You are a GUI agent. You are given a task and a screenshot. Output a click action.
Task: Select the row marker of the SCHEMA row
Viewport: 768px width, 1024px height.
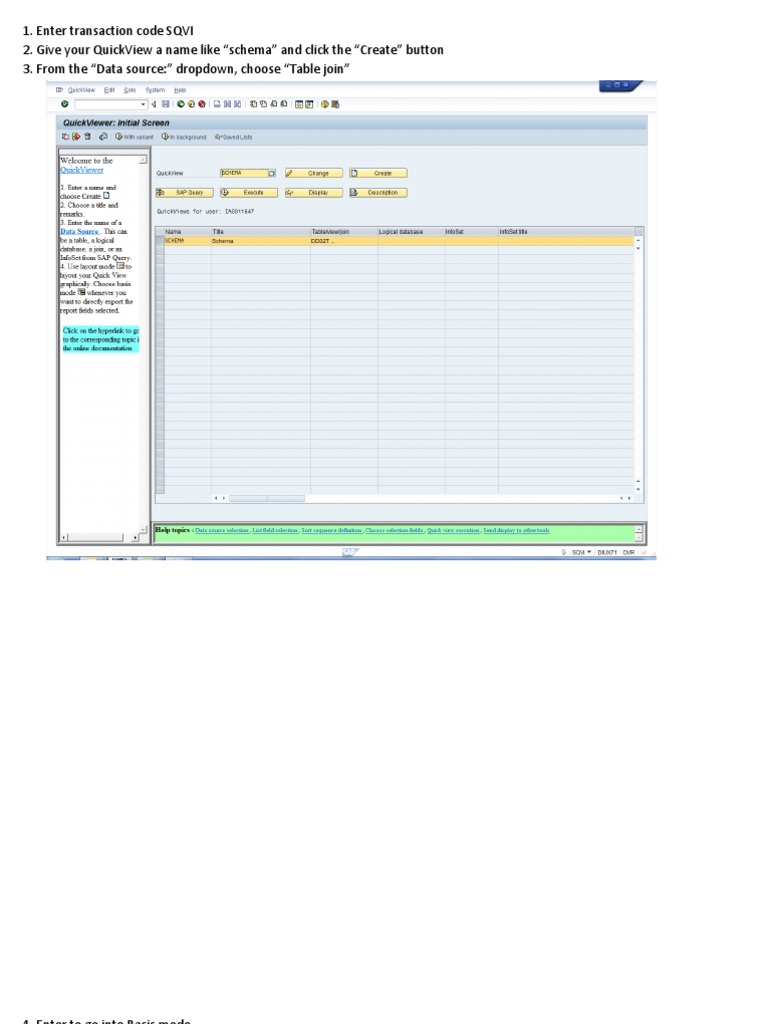click(160, 241)
